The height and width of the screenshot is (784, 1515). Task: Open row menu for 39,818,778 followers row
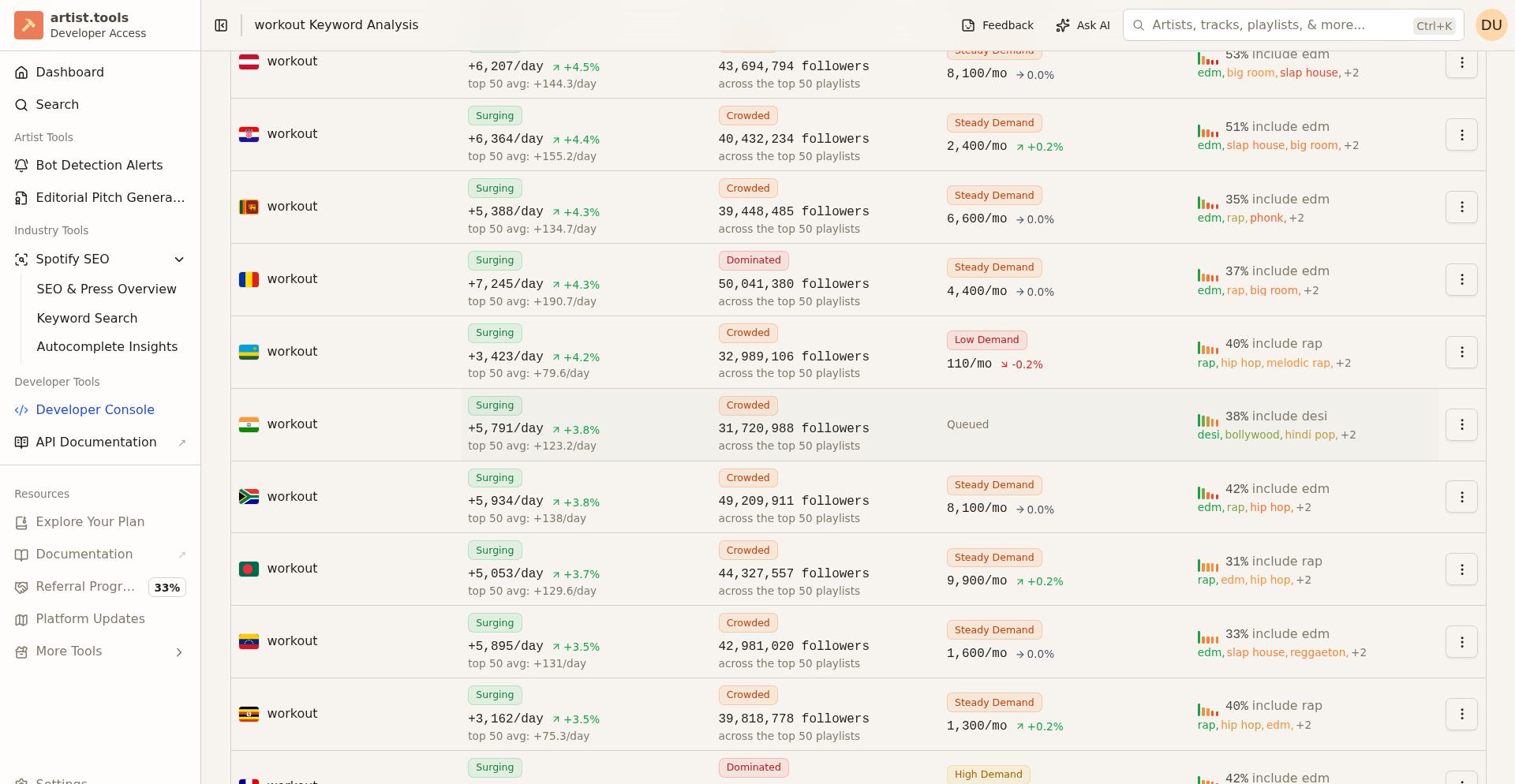pyautogui.click(x=1461, y=714)
